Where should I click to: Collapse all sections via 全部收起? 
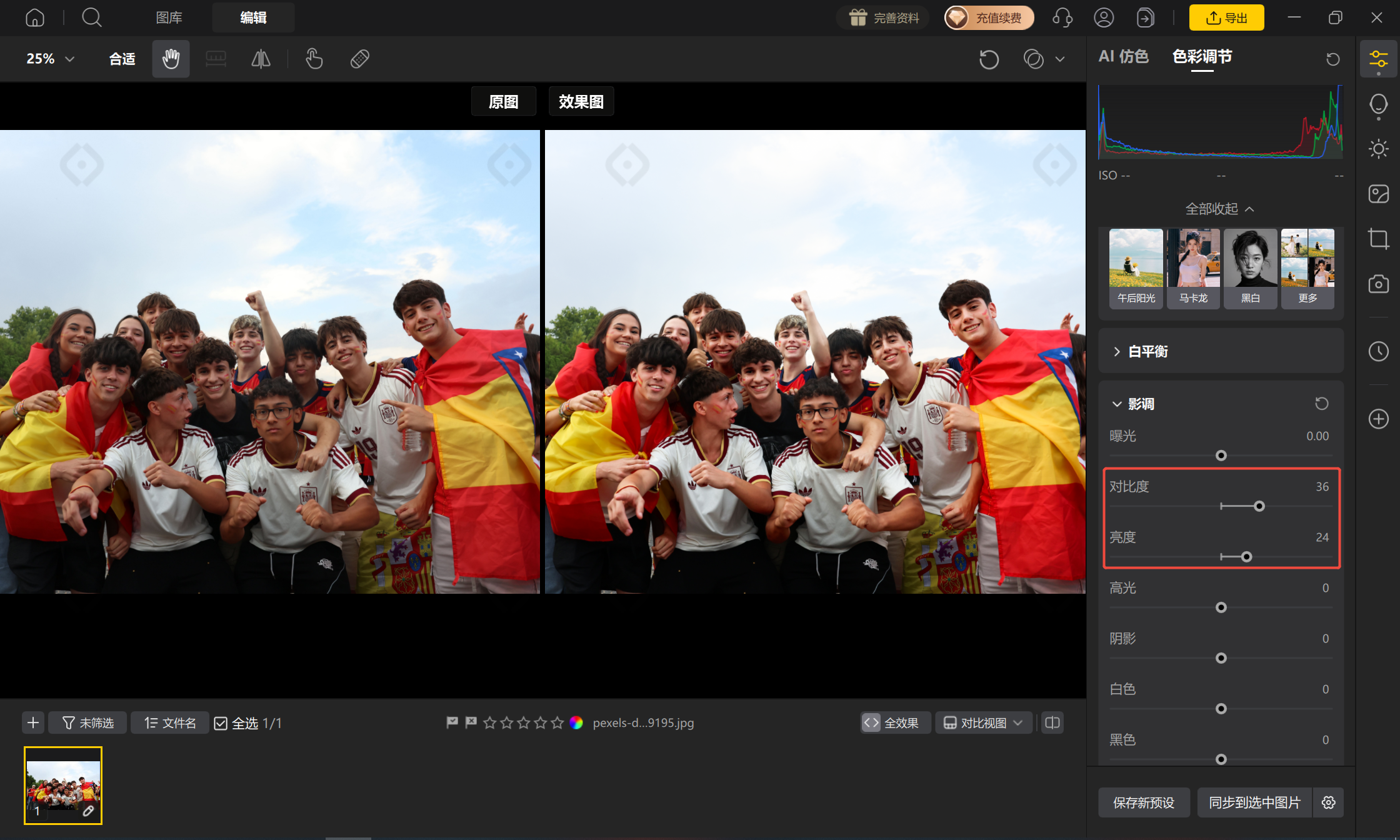[1220, 209]
